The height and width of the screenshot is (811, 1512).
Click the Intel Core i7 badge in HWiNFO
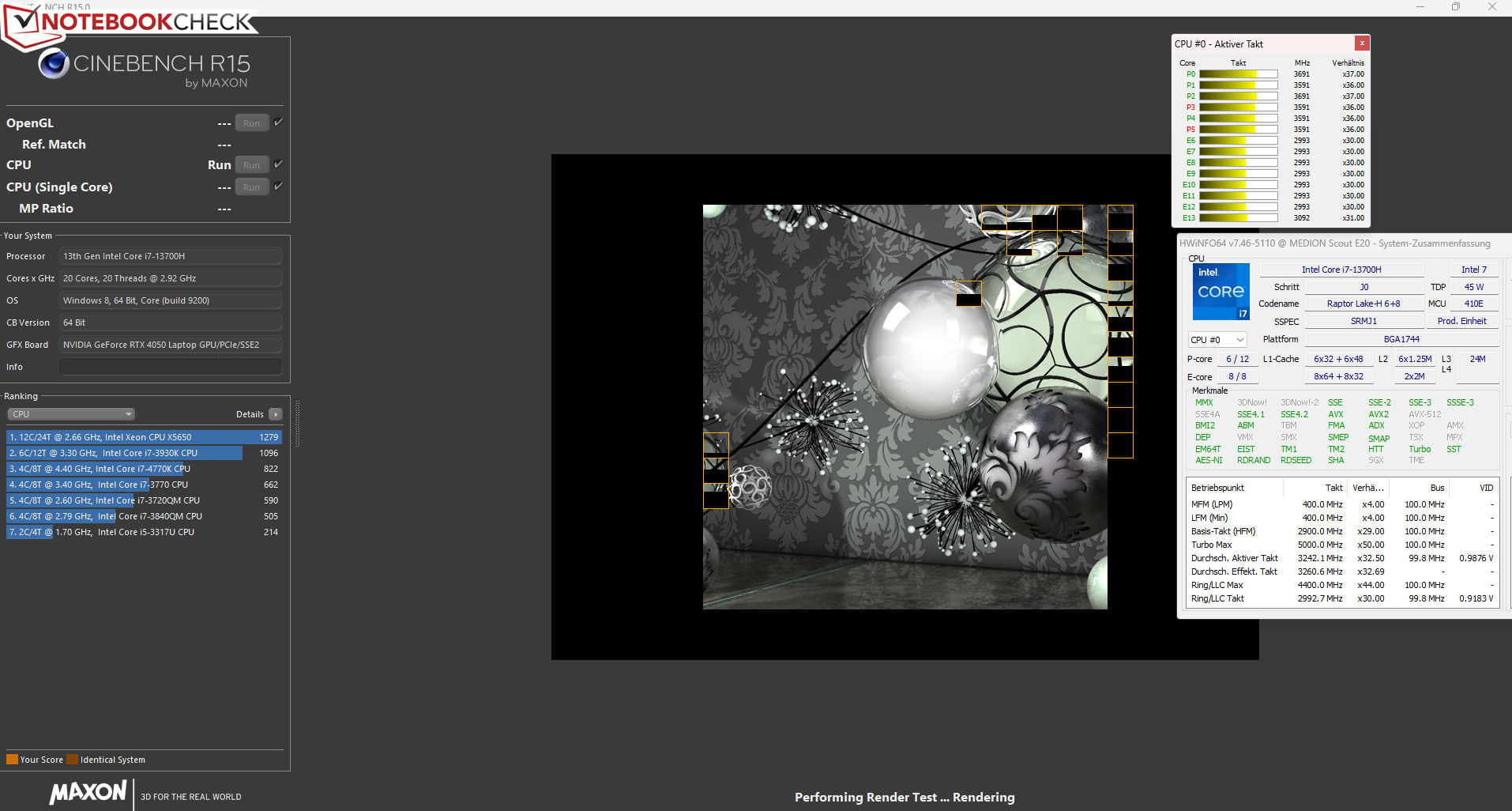pyautogui.click(x=1221, y=292)
